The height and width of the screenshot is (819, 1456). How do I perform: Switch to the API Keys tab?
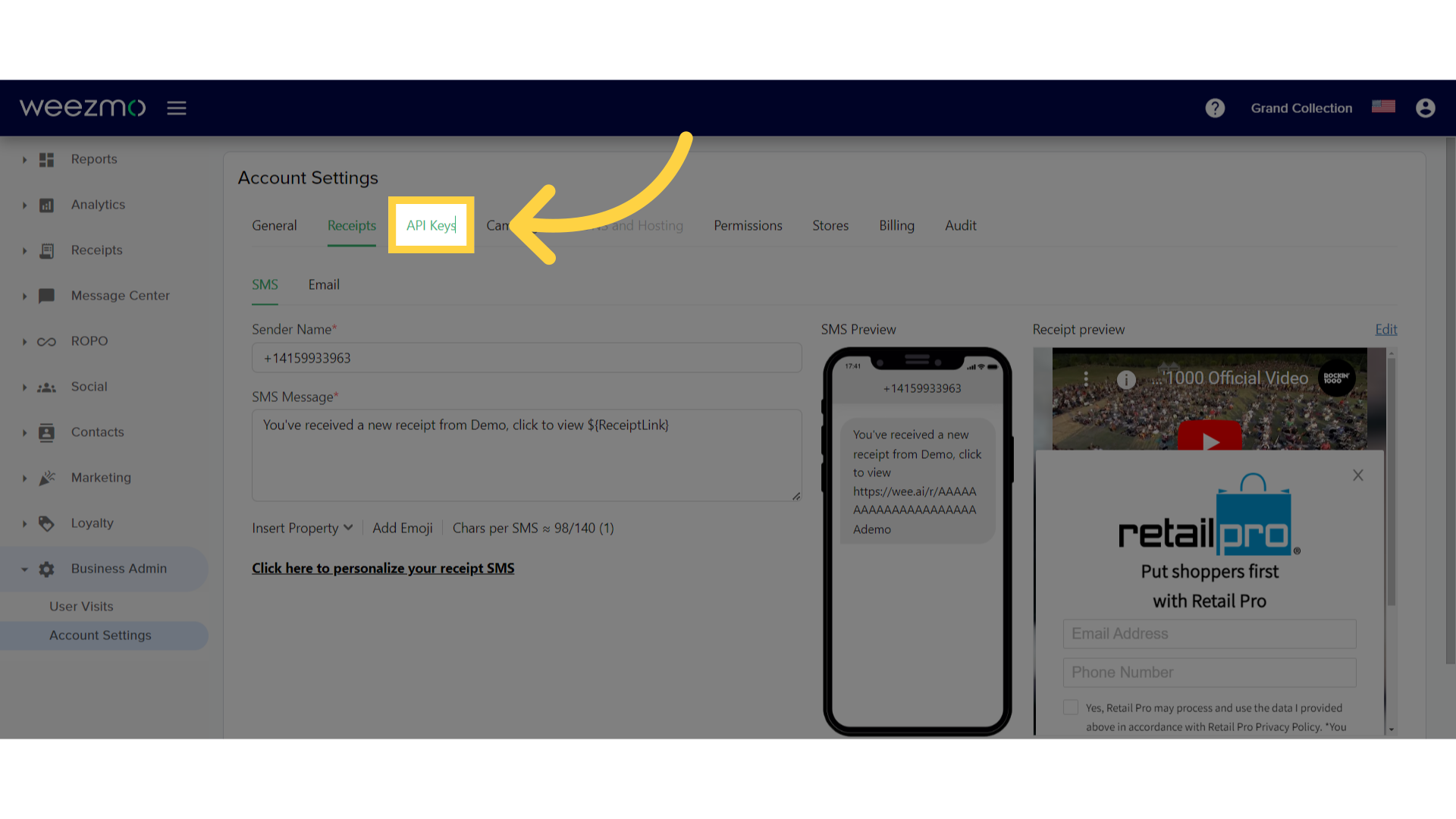[x=431, y=225]
